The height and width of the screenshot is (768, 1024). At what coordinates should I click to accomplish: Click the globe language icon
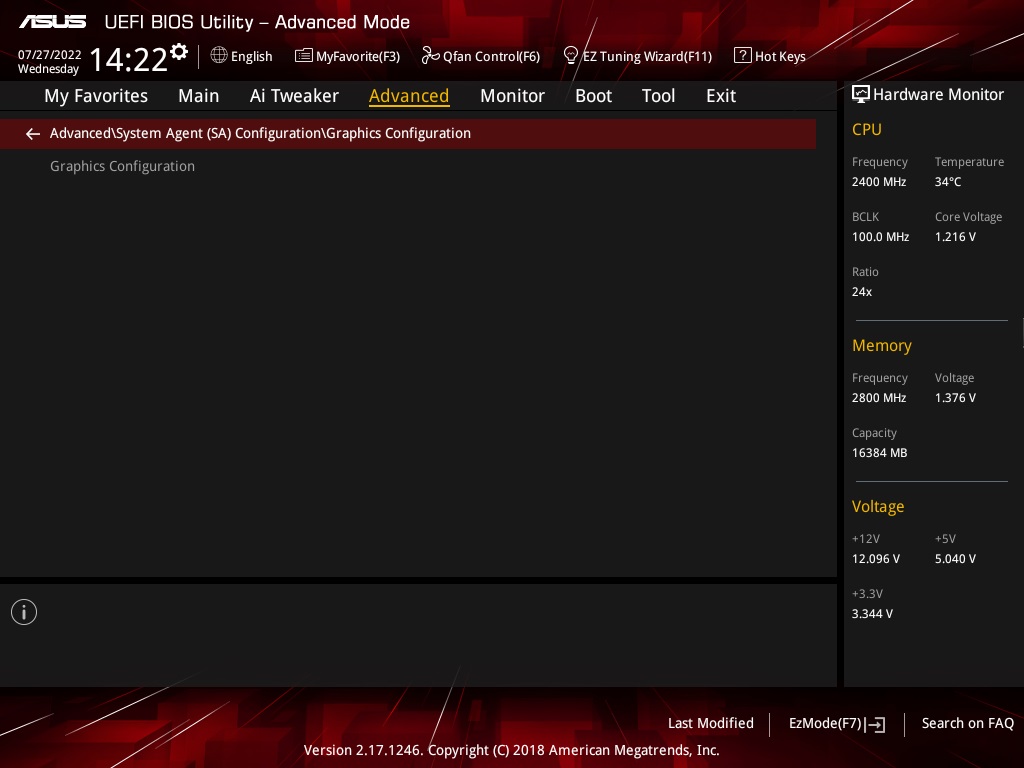point(219,56)
